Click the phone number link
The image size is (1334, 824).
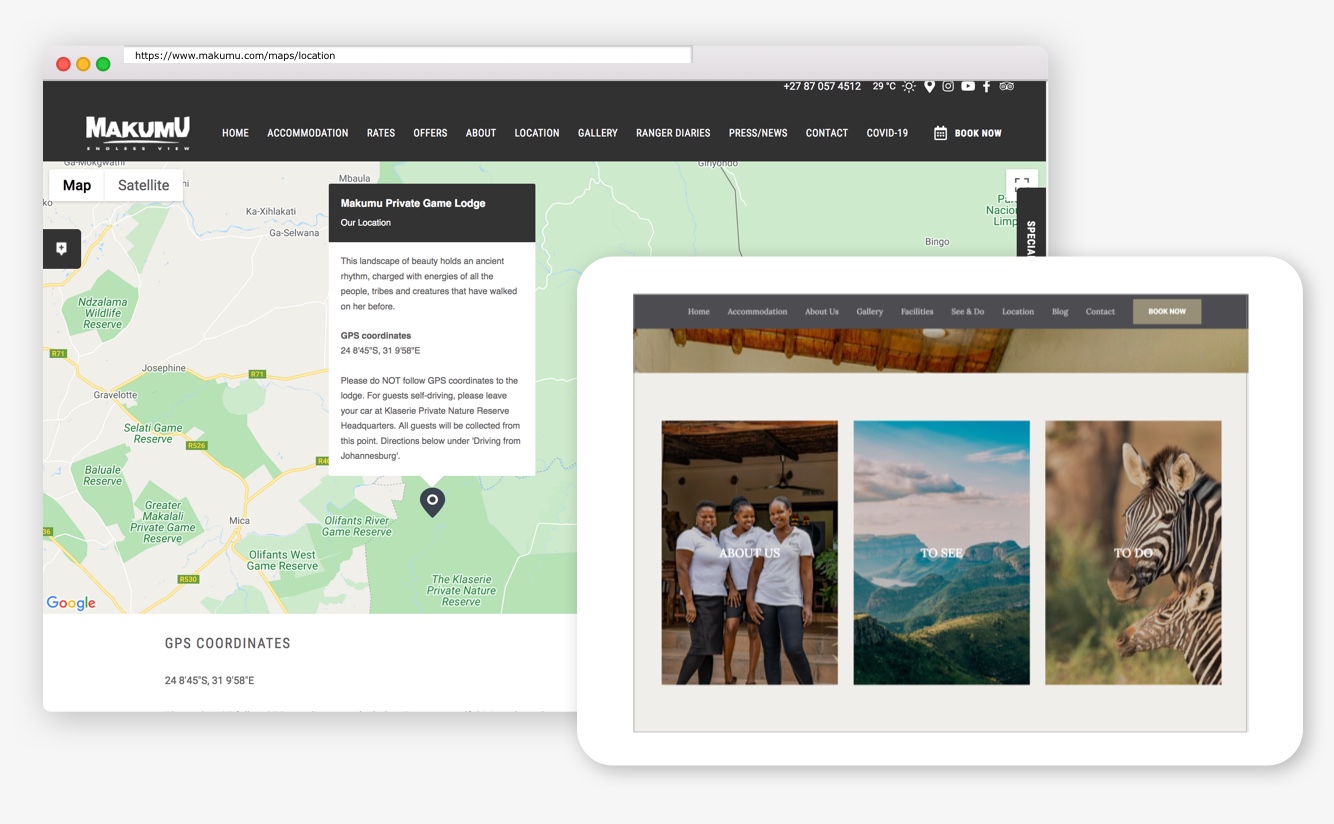pos(822,86)
